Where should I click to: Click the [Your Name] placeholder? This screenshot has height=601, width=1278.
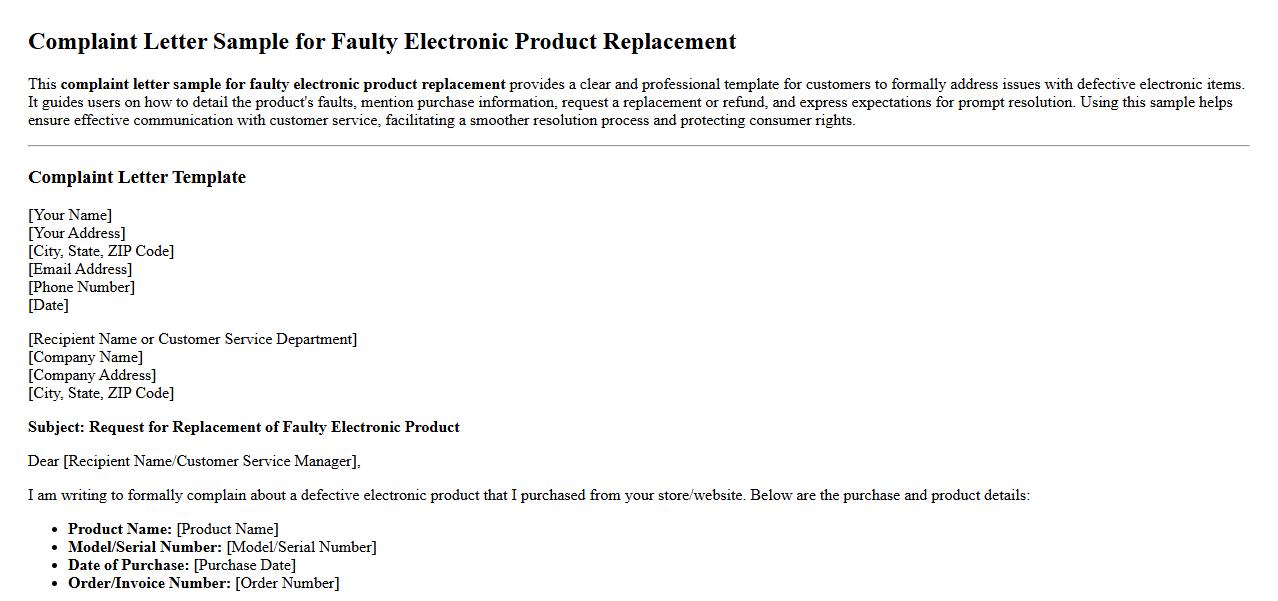click(70, 215)
